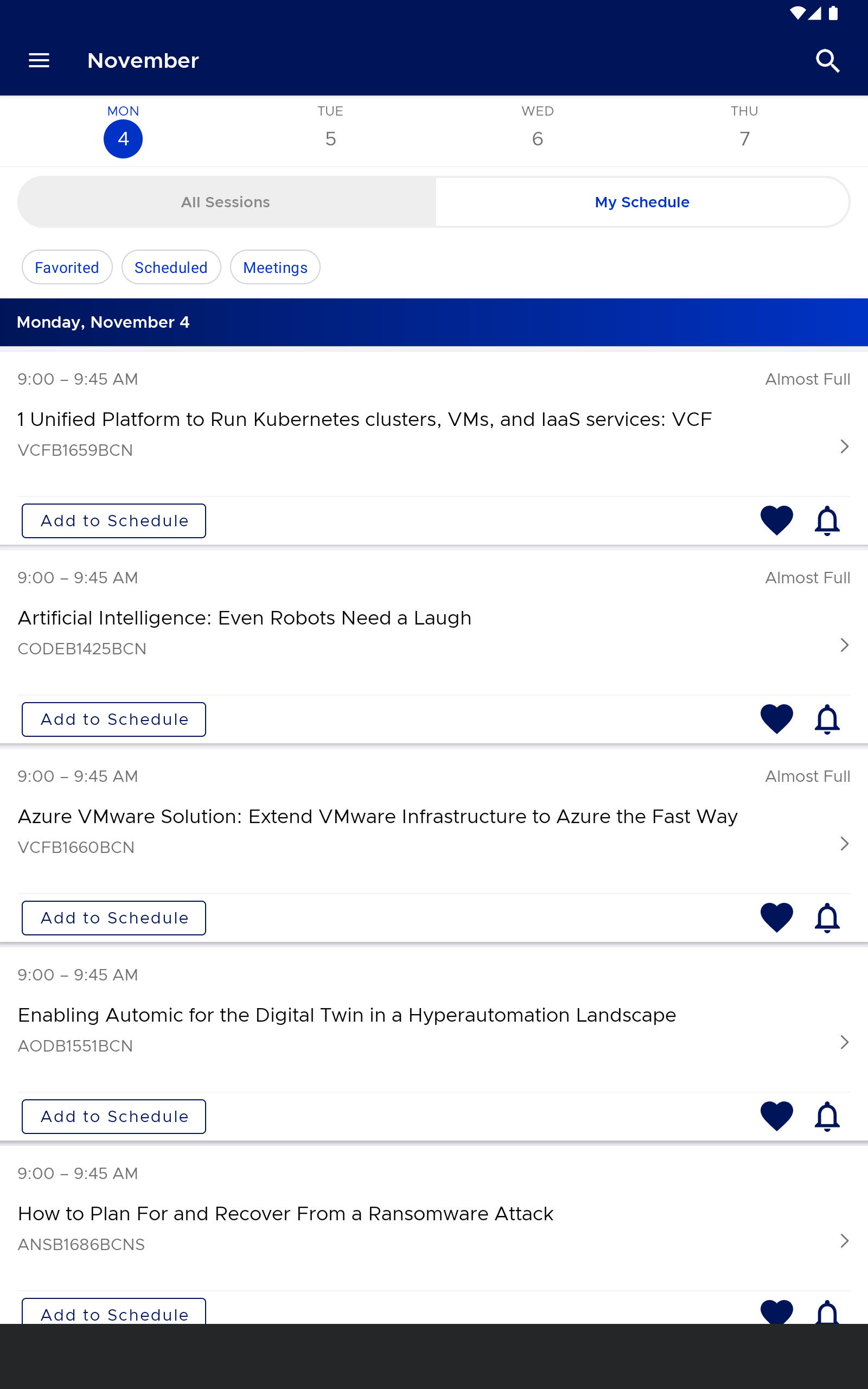The width and height of the screenshot is (868, 1389).
Task: Tap heart on Azure VMware Solution session
Action: click(x=776, y=917)
